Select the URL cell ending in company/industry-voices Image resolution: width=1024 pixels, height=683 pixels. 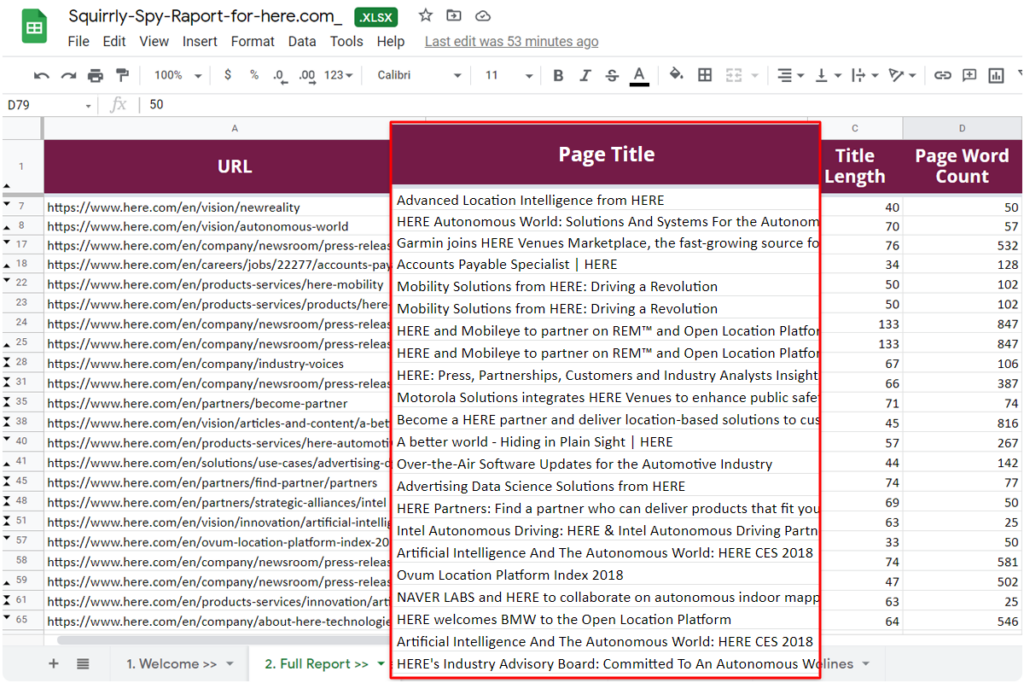click(218, 364)
